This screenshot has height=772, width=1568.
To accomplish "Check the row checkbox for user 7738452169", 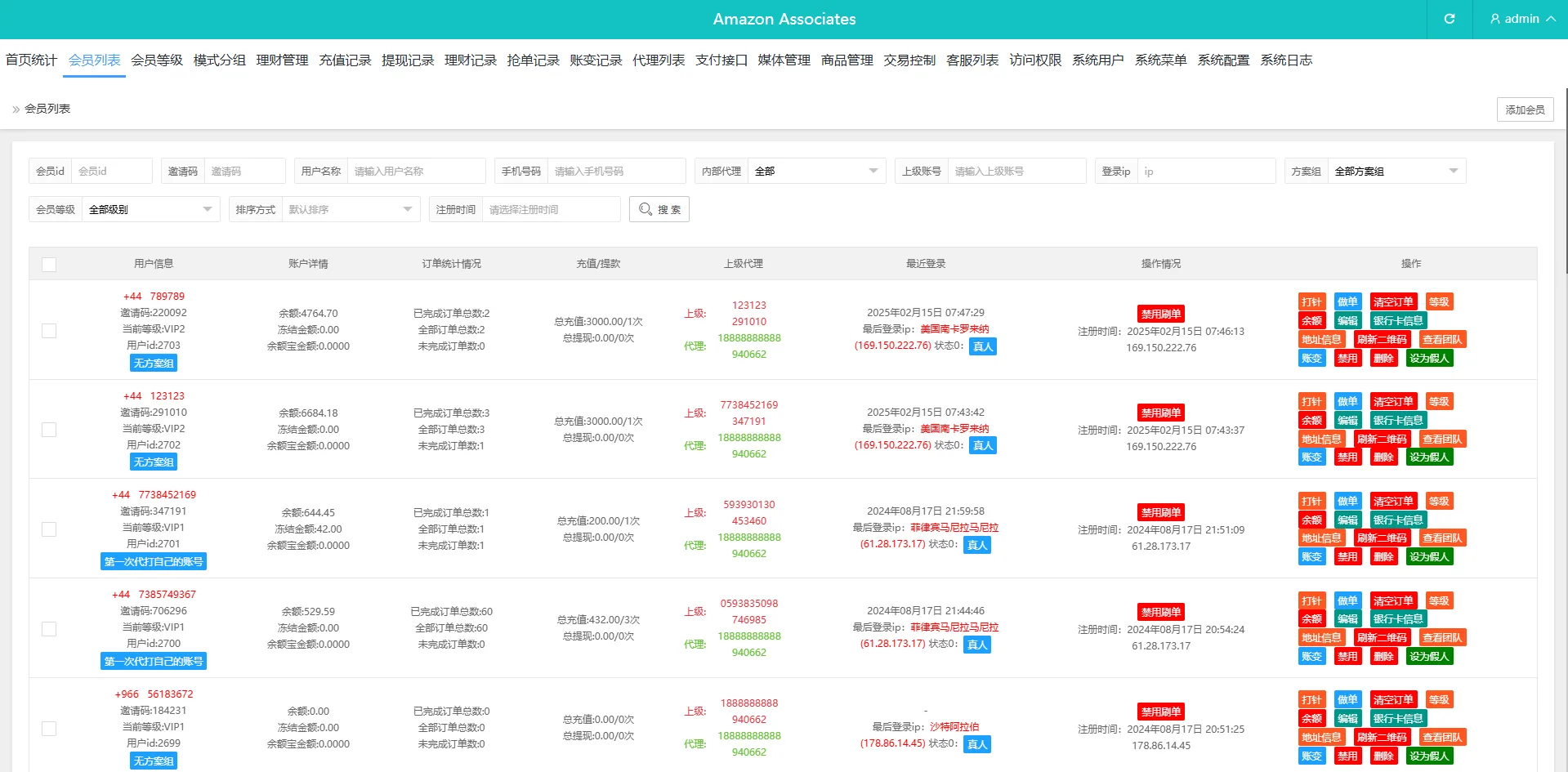I will coord(49,529).
